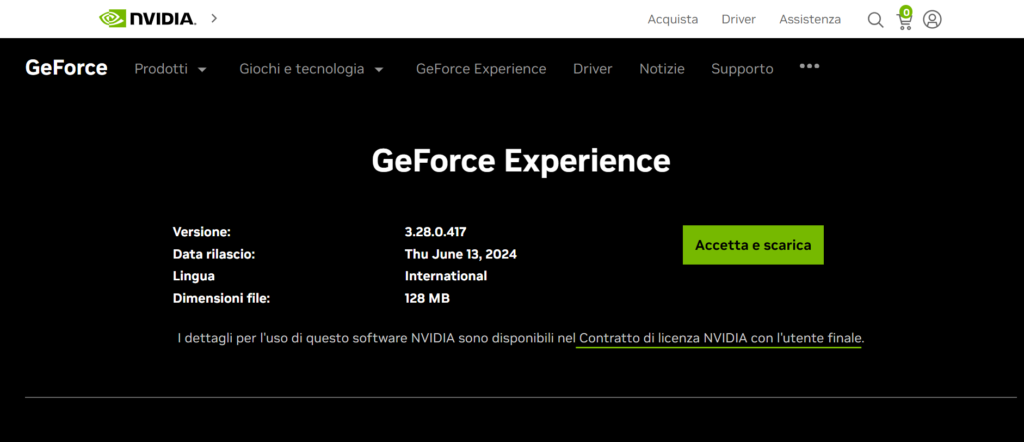The width and height of the screenshot is (1024, 442).
Task: Click the Accetta e scarica button
Action: [x=753, y=245]
